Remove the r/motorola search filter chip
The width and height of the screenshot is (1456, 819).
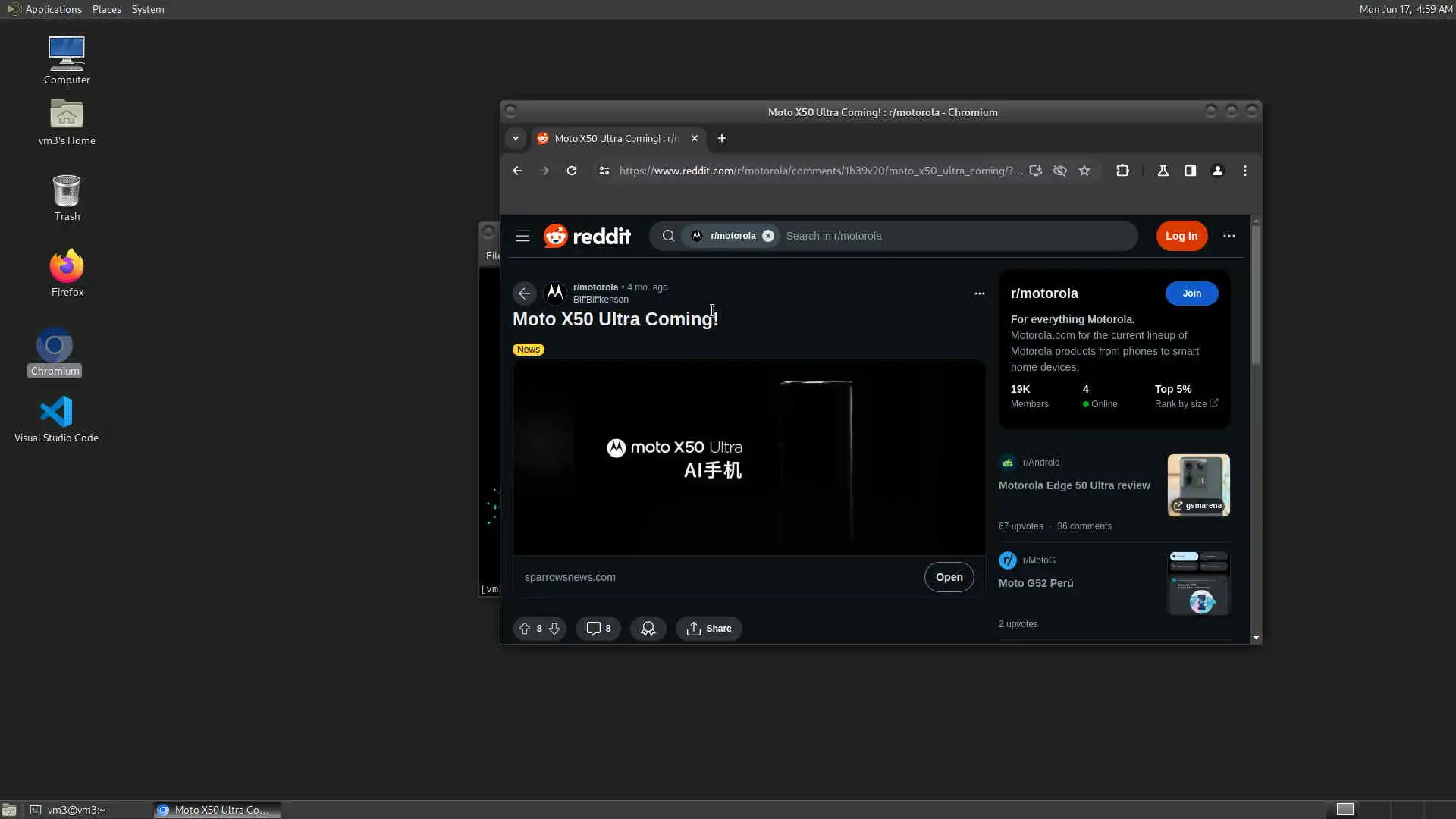point(768,236)
